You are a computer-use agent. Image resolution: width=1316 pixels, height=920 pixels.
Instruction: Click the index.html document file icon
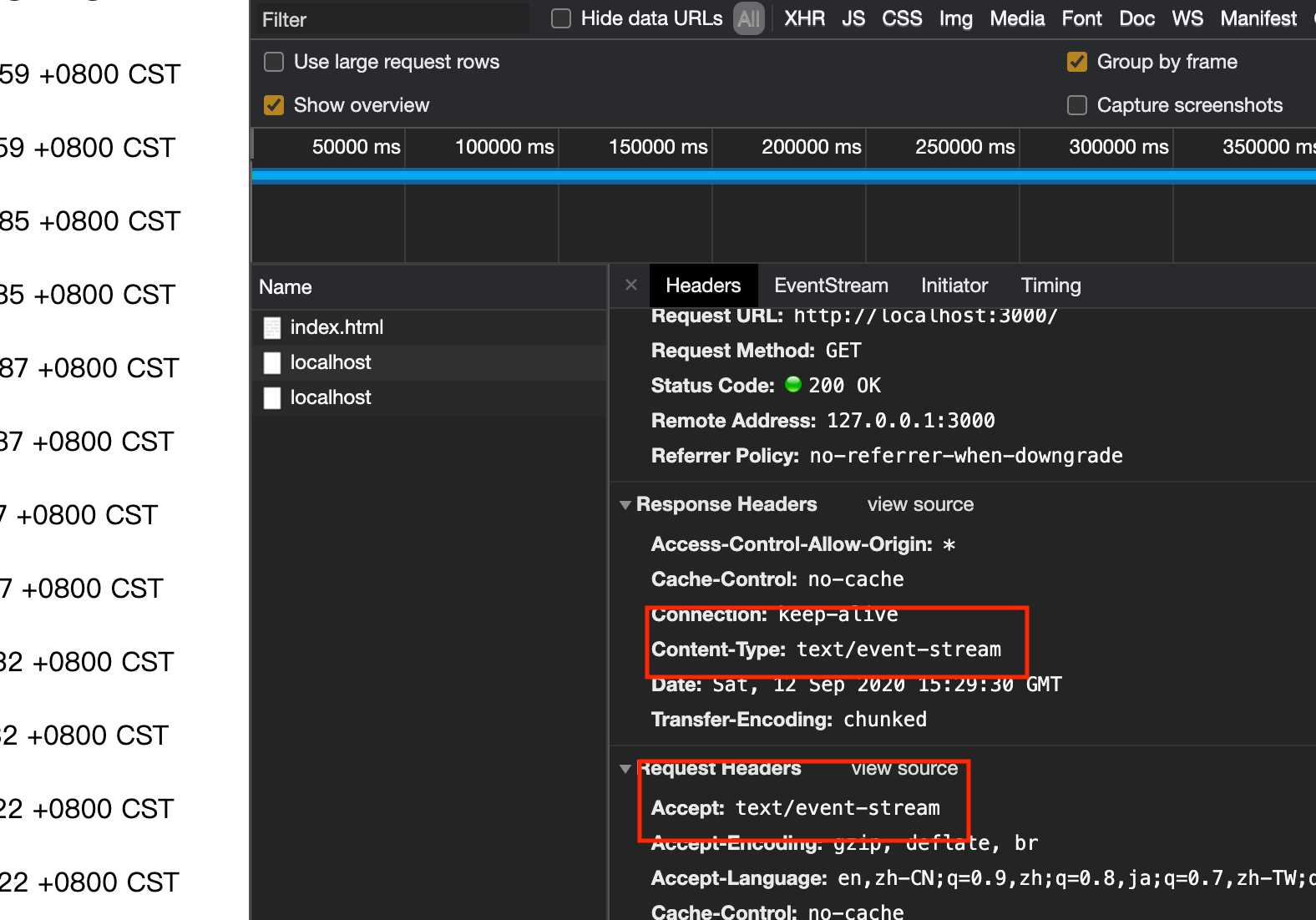(x=272, y=328)
